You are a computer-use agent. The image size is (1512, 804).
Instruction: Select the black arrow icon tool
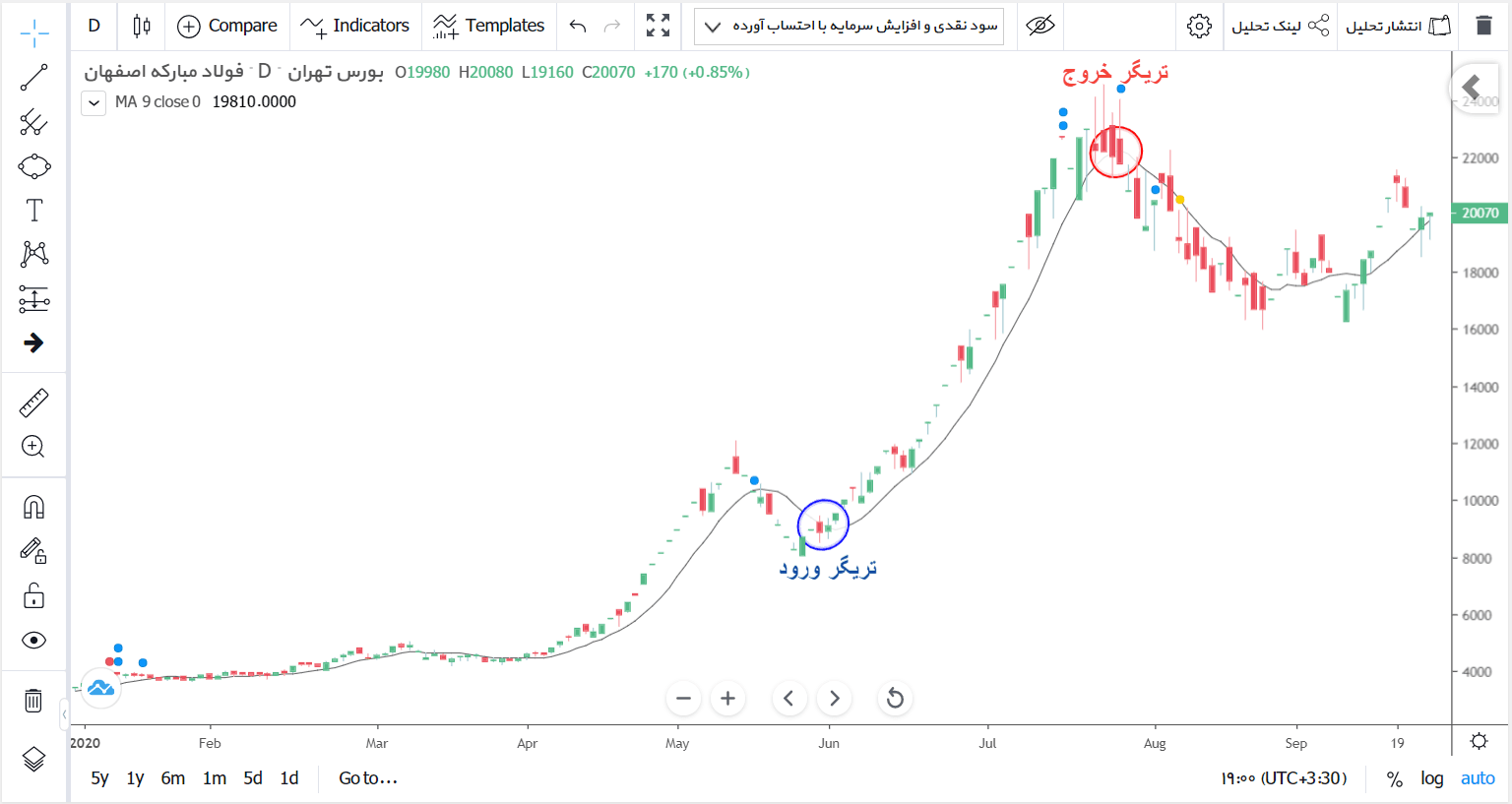tap(33, 342)
